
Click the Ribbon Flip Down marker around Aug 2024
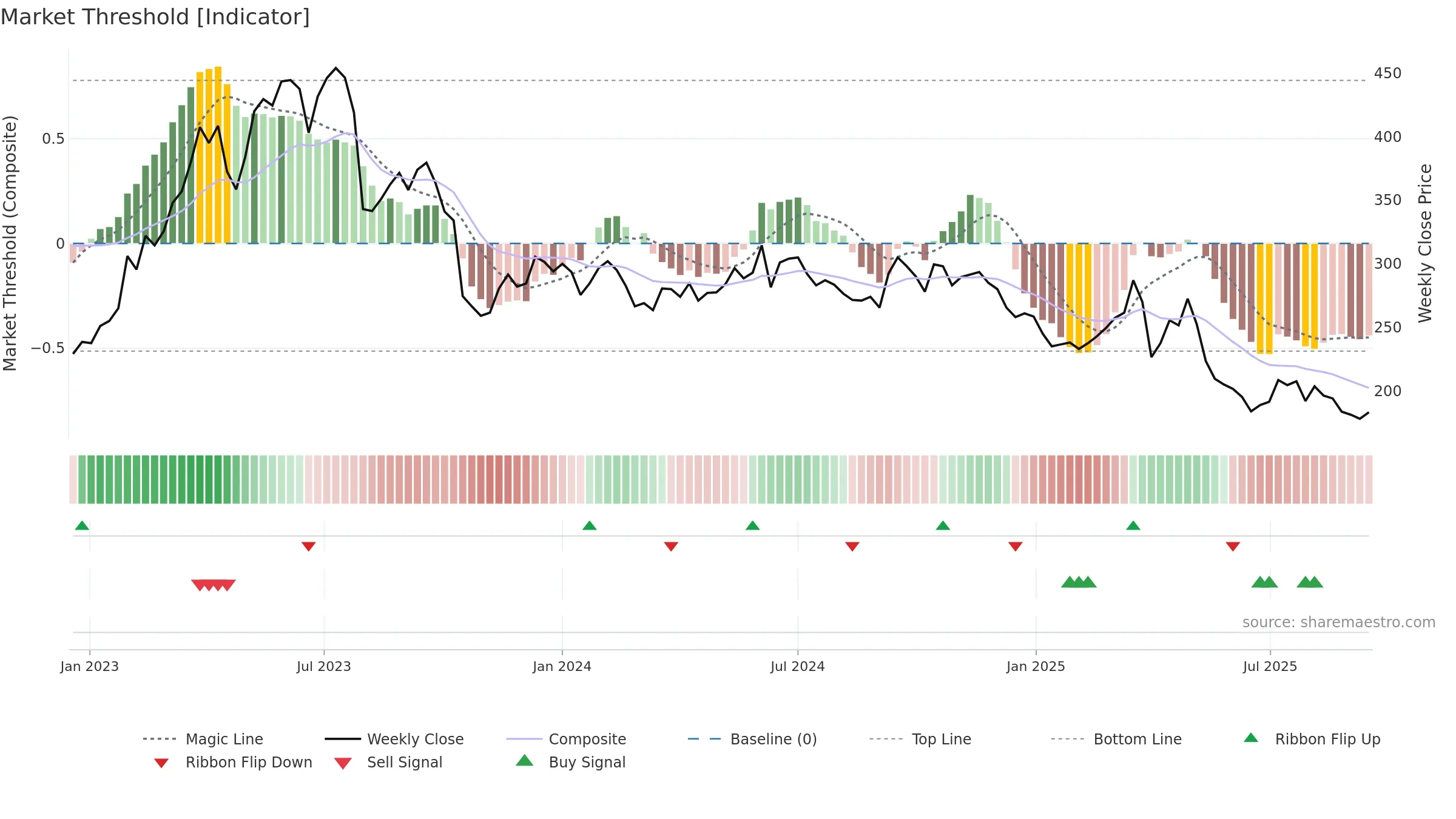point(852,547)
